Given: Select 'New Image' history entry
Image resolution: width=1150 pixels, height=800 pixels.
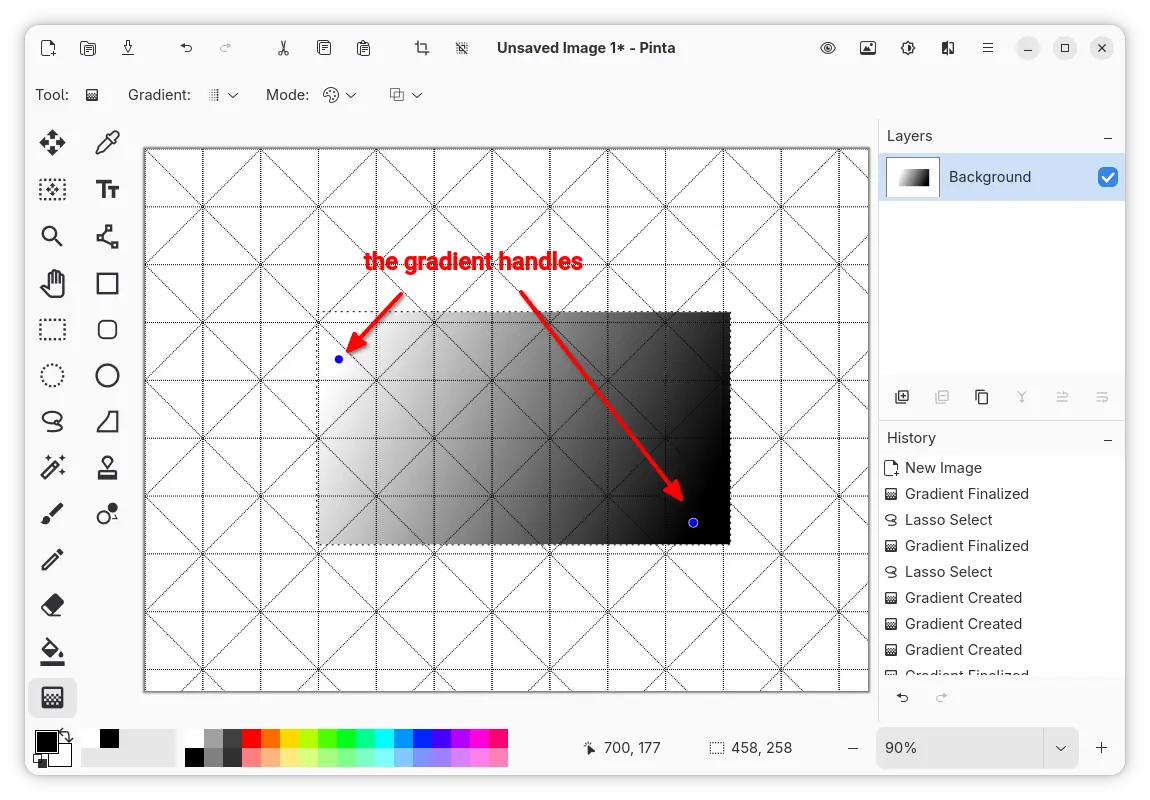Looking at the screenshot, I should click(x=942, y=468).
